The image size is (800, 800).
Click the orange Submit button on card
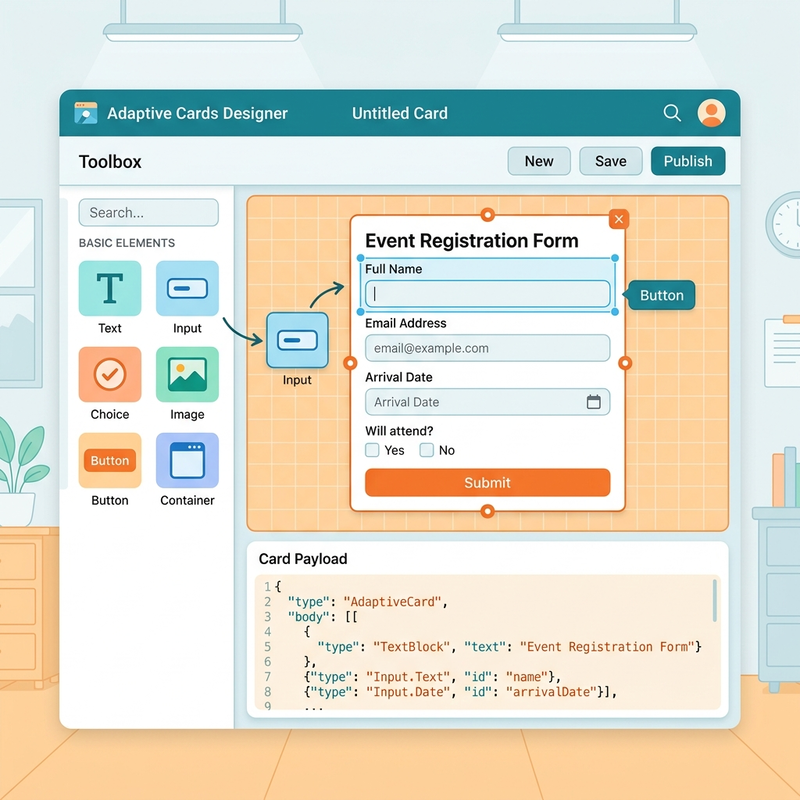[487, 483]
